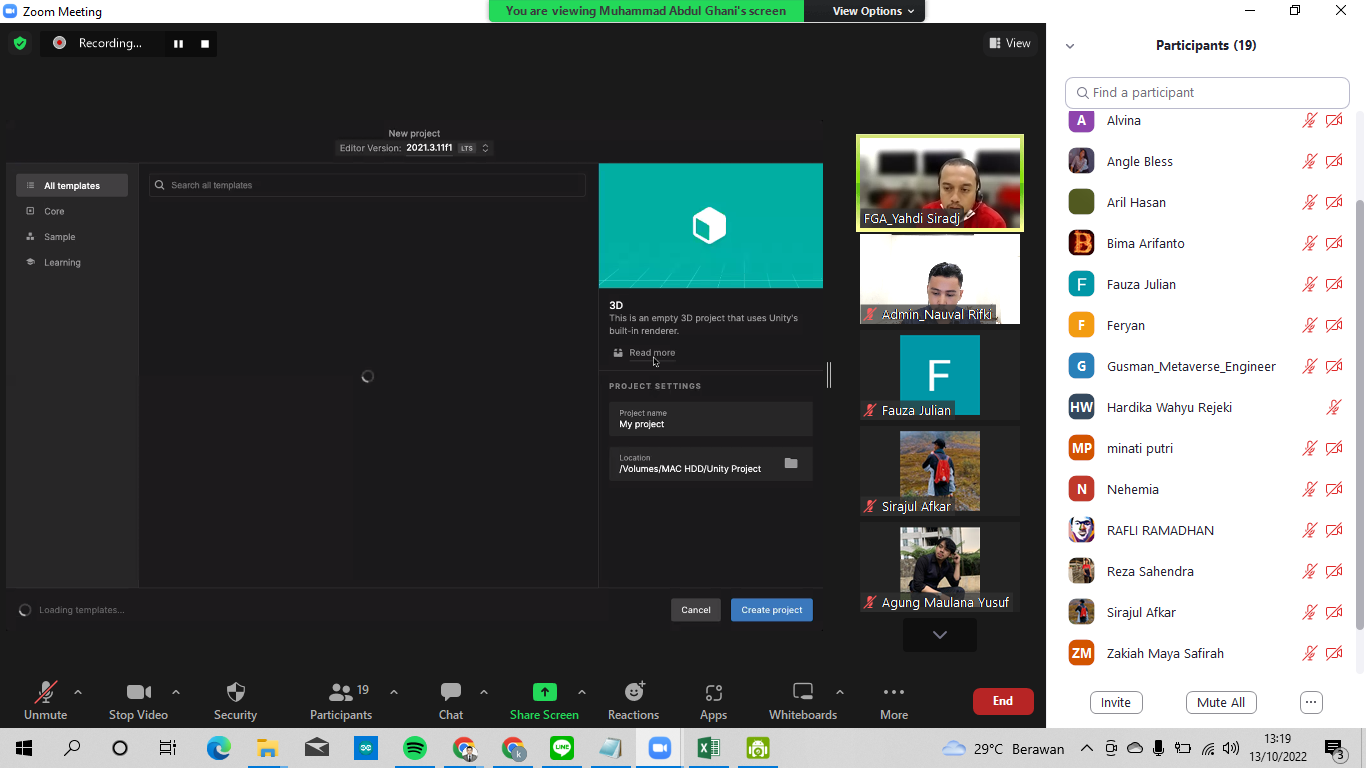
Task: Click the Mute All button
Action: click(1220, 702)
